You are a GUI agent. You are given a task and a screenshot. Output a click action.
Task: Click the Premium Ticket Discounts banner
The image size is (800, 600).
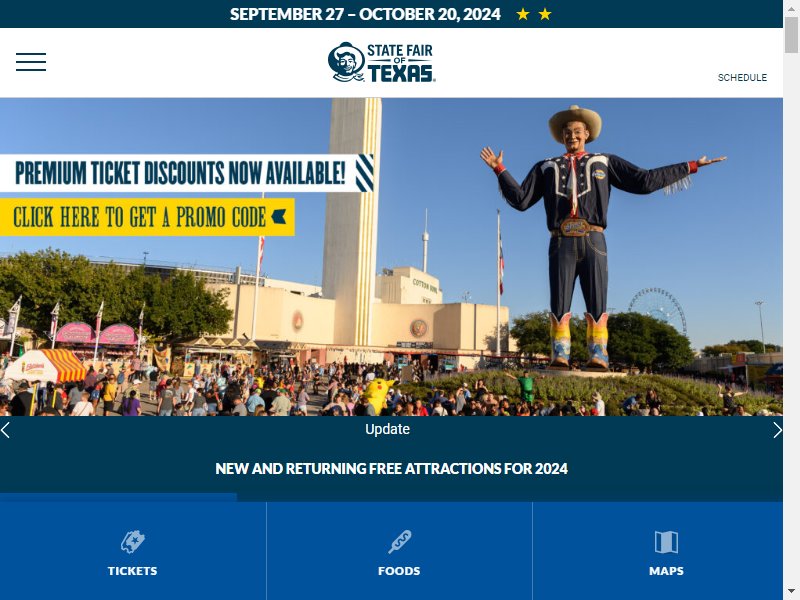(x=187, y=173)
